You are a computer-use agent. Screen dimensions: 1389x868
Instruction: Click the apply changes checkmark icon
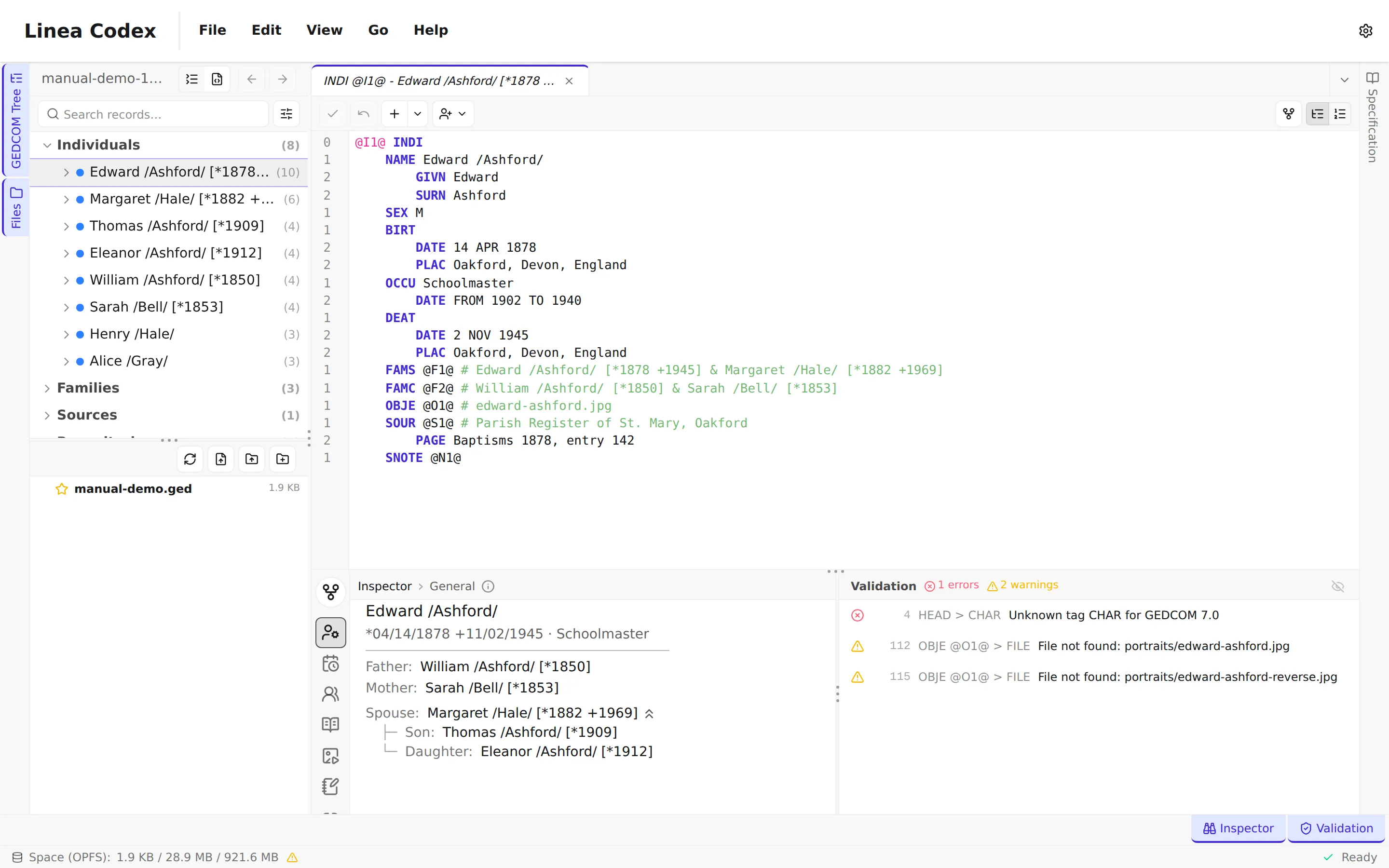[x=332, y=114]
